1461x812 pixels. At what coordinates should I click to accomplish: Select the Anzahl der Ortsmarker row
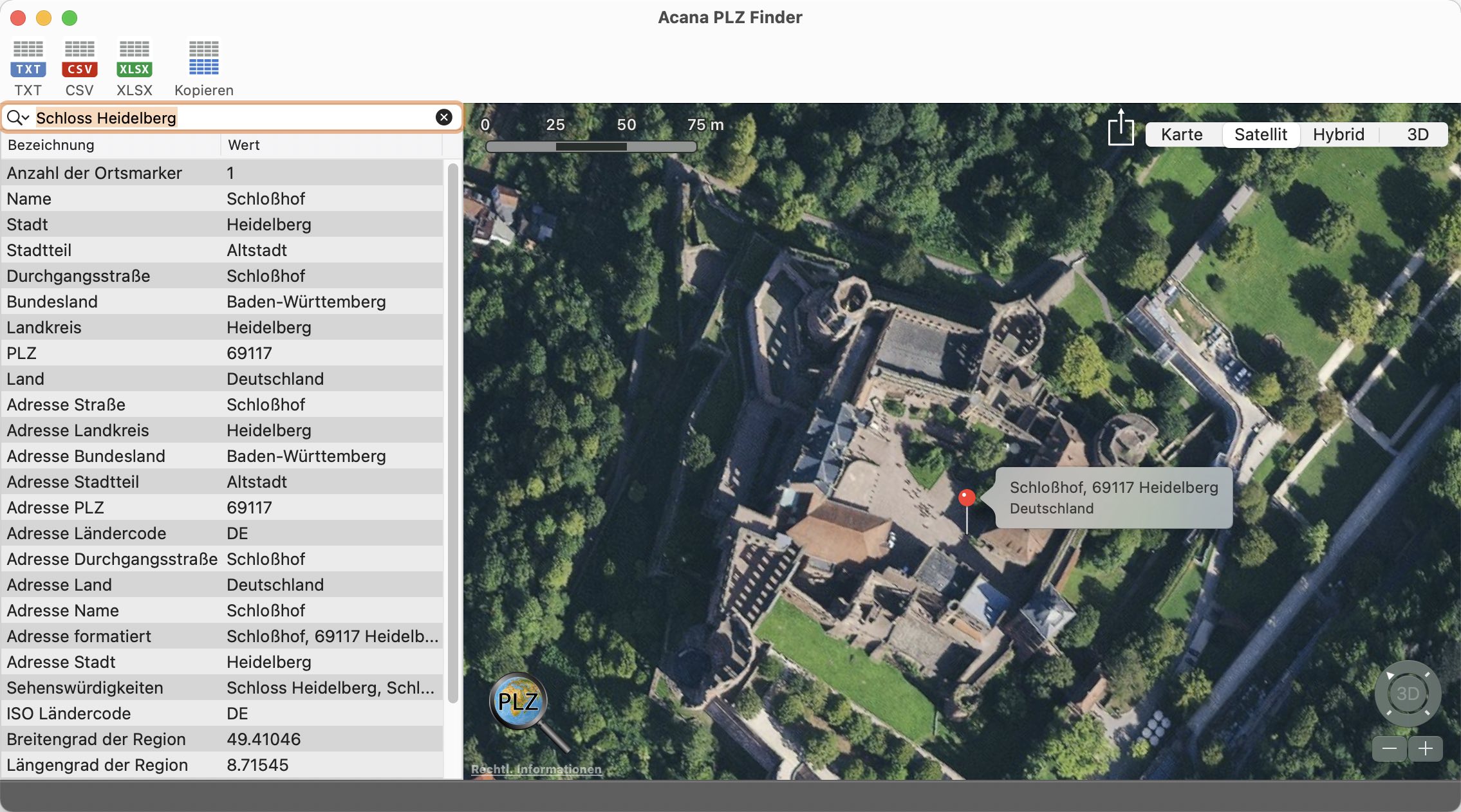click(222, 172)
